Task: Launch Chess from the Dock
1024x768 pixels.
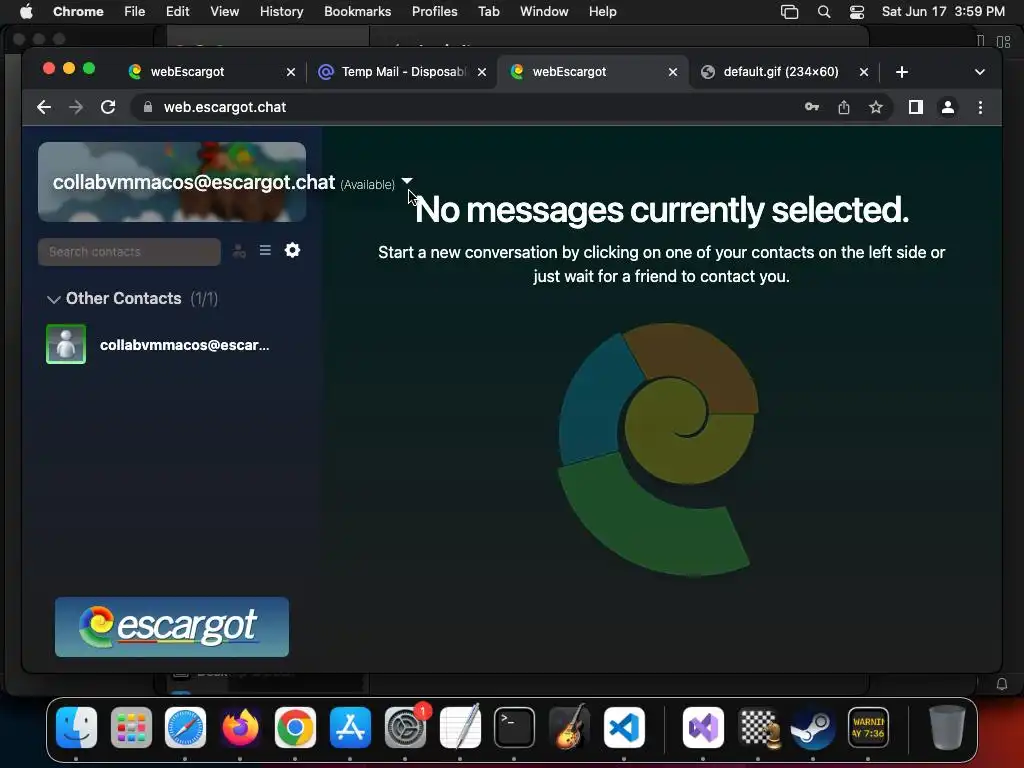Action: point(758,728)
